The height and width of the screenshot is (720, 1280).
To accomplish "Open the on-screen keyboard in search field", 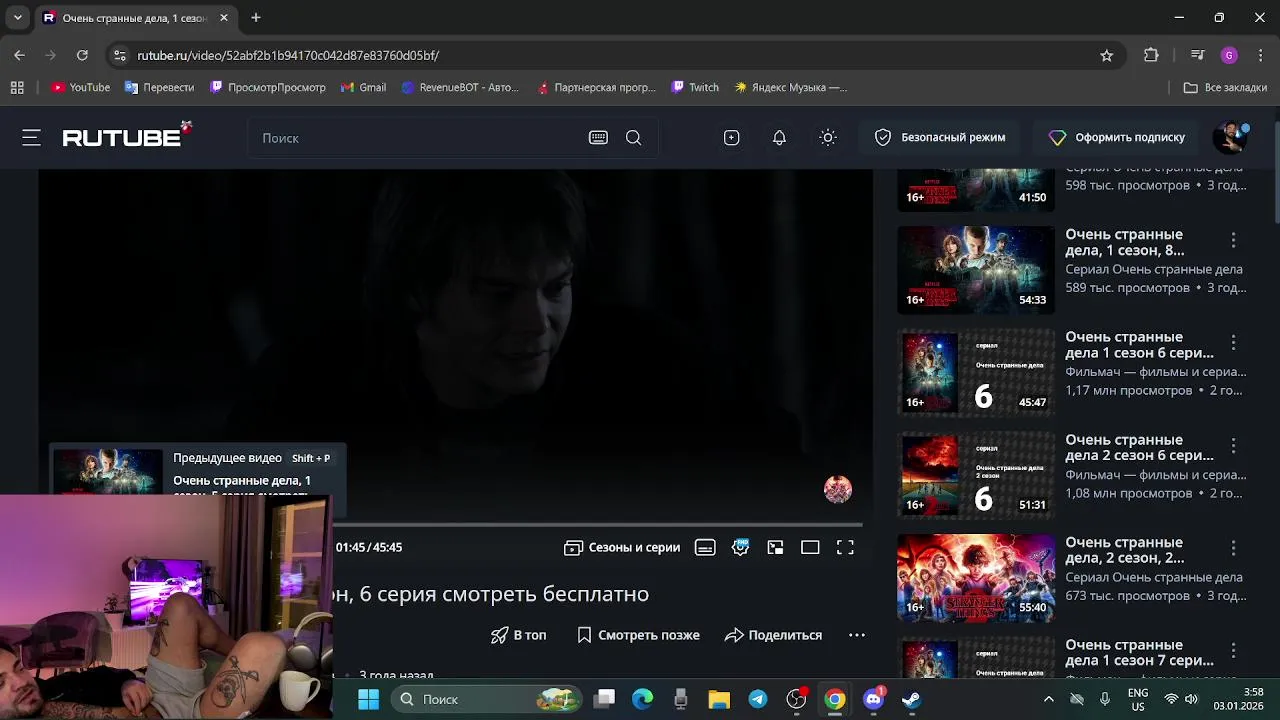I will 598,138.
